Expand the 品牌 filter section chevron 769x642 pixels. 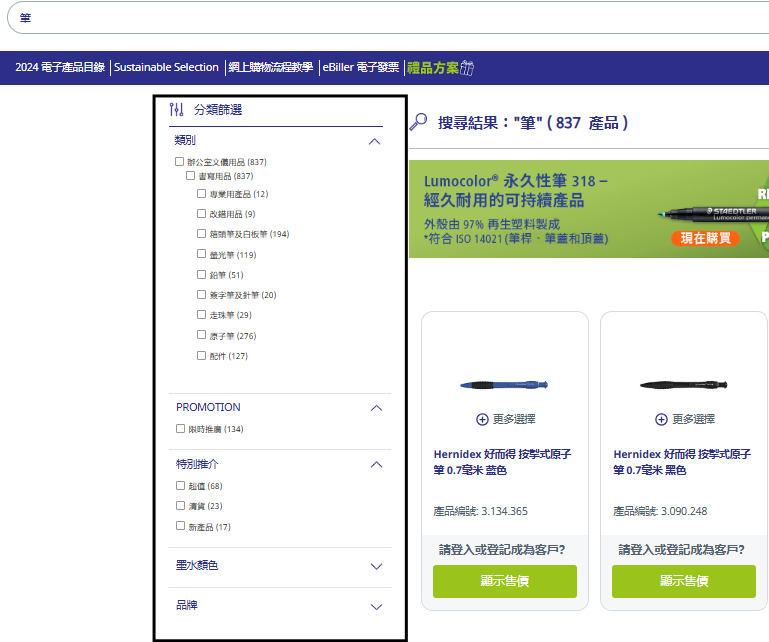(376, 607)
